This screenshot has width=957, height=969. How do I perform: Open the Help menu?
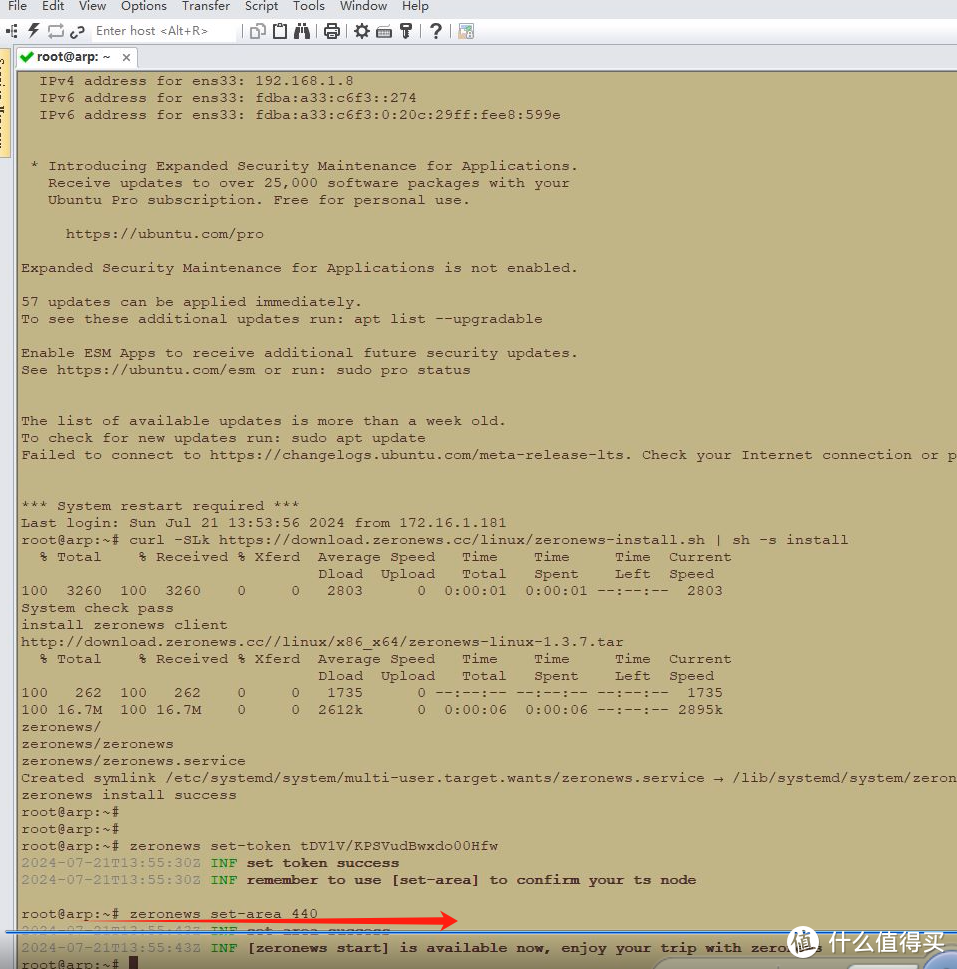(415, 6)
